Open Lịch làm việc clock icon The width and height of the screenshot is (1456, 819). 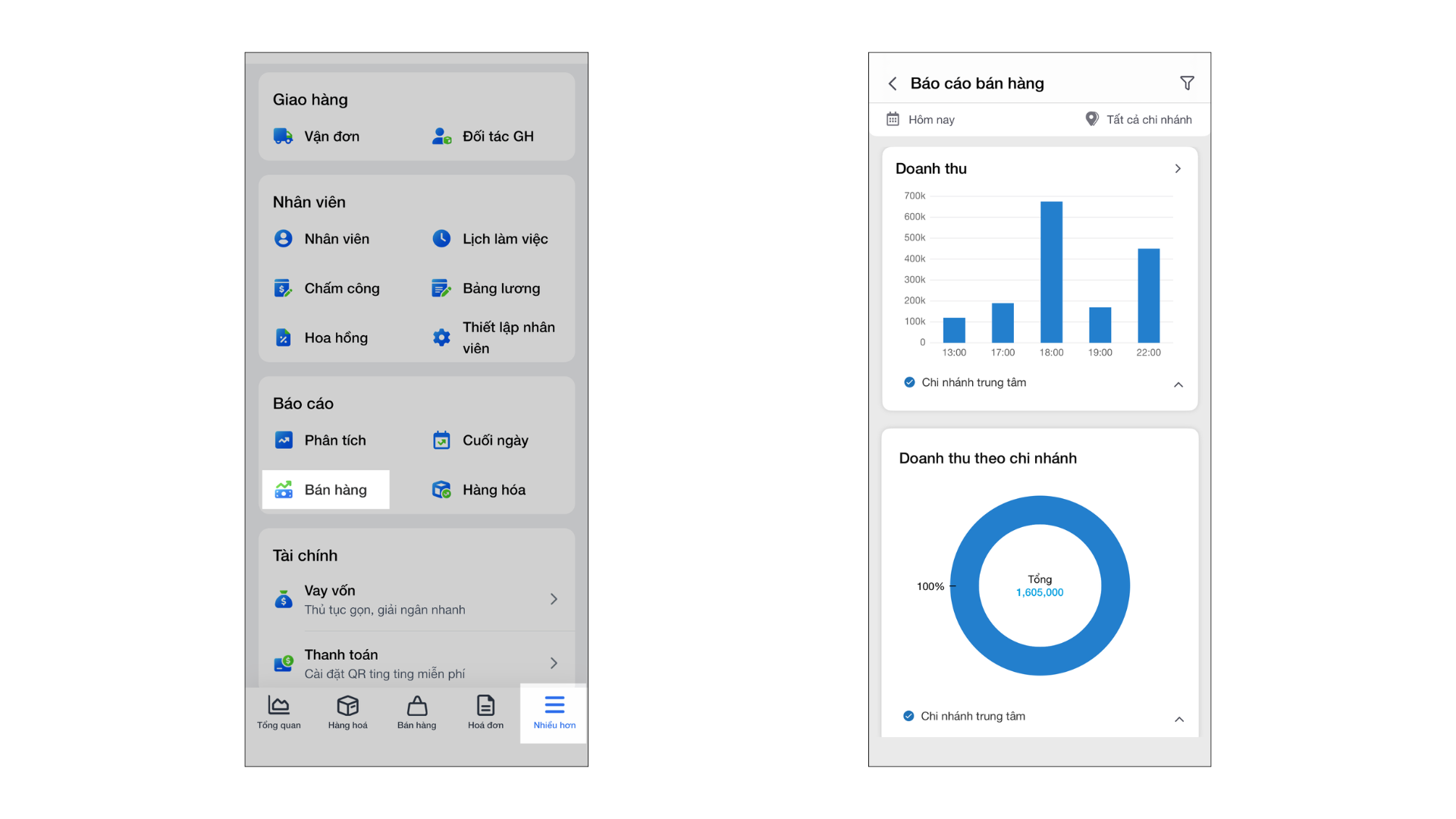[x=441, y=239]
